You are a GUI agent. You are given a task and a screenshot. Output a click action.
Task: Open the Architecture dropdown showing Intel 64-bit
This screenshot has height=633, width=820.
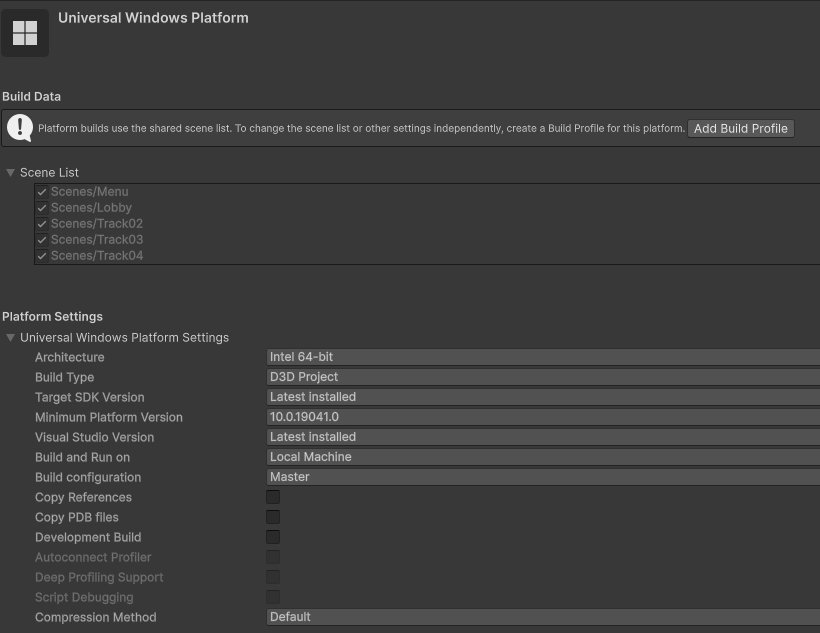click(x=543, y=357)
